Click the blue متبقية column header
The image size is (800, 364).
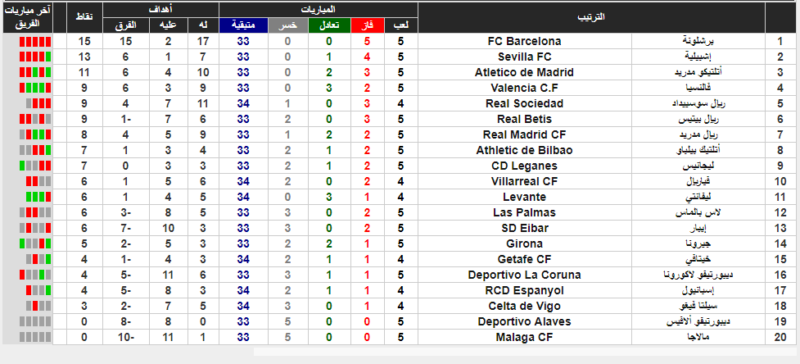point(243,26)
